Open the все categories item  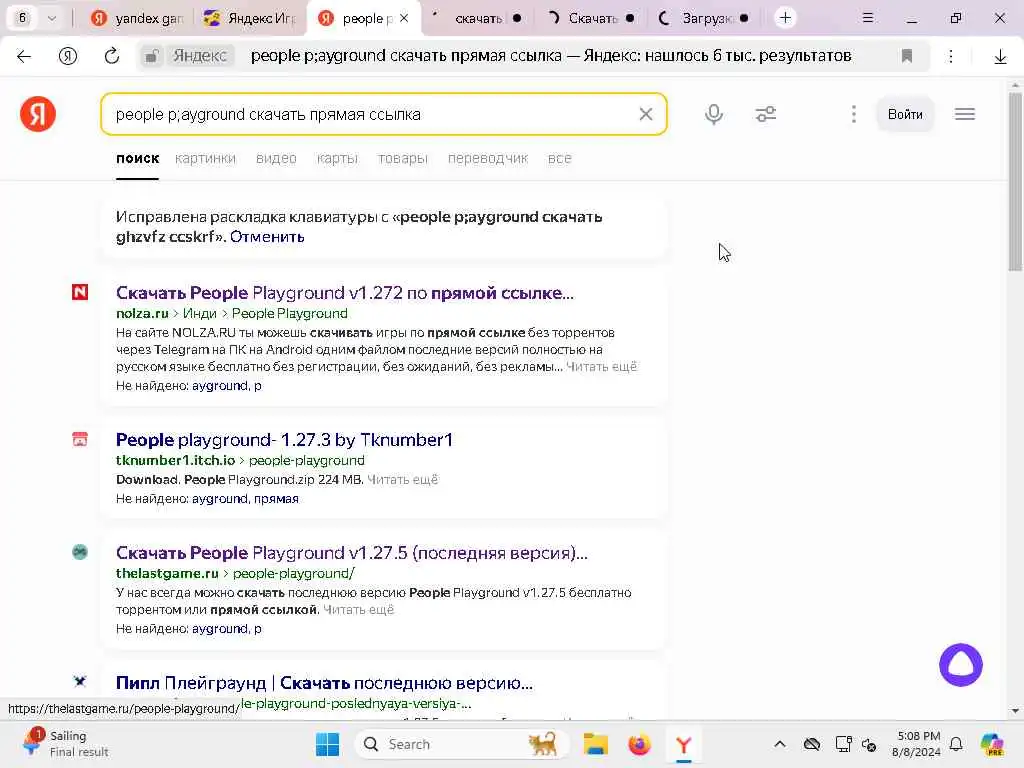(560, 159)
